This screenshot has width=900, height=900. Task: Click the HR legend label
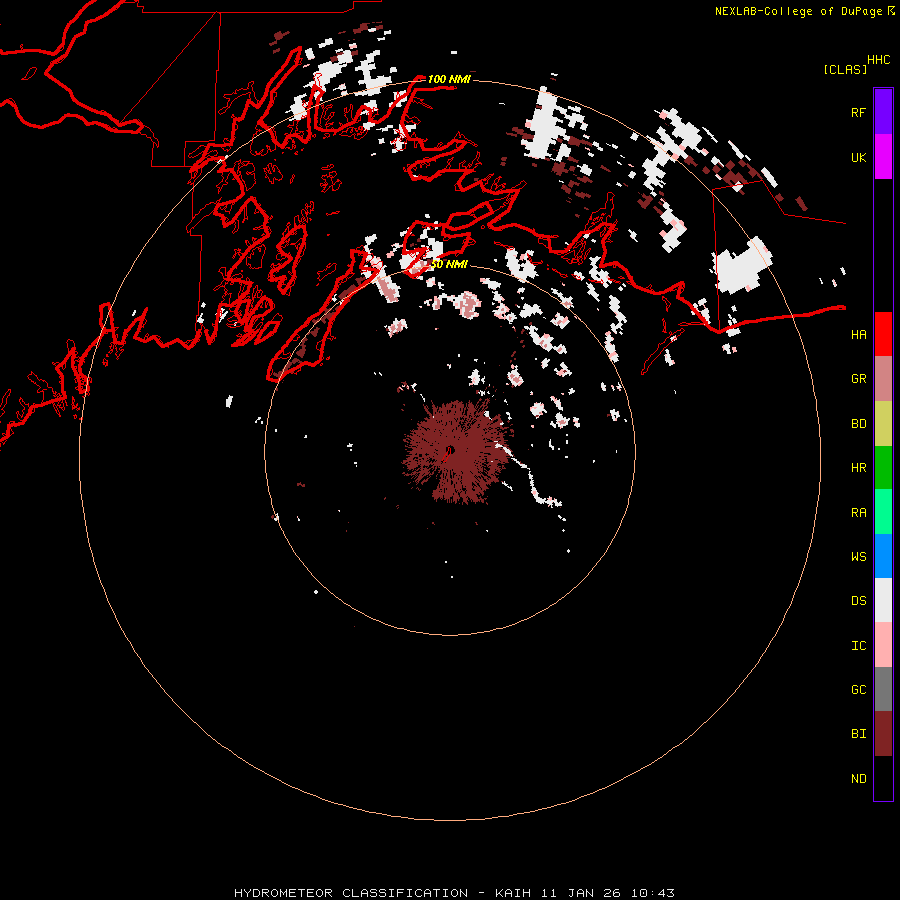point(858,468)
